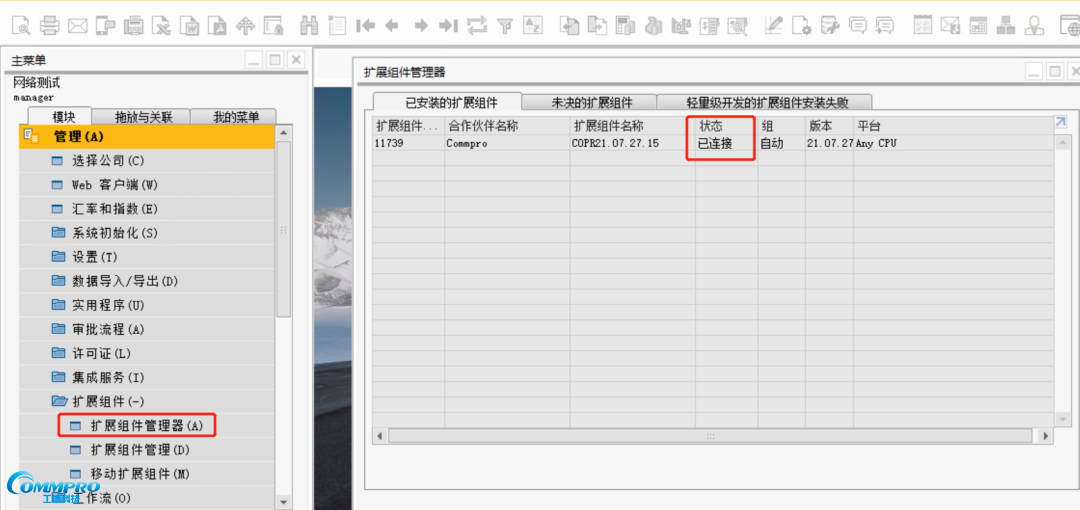Click the Sort table icon
Image resolution: width=1080 pixels, height=510 pixels.
[533, 25]
